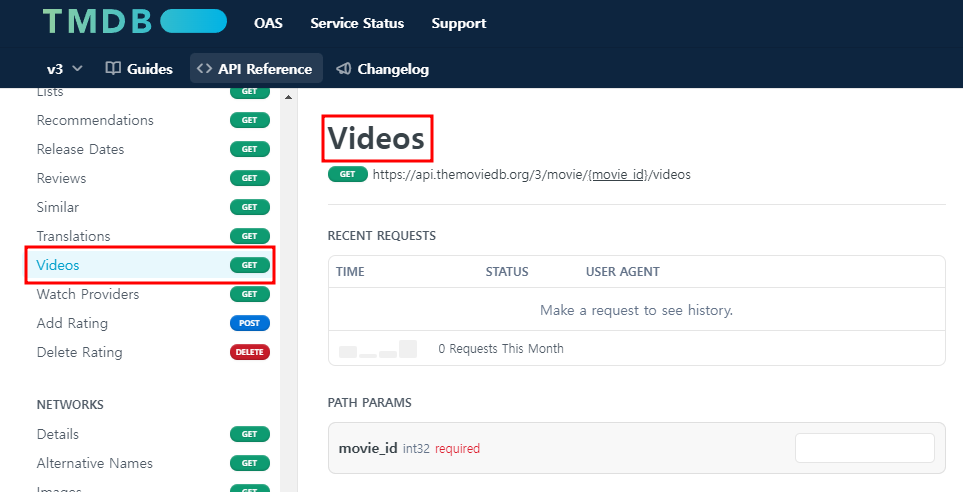Open Alternative Names under Networks
Image resolution: width=963 pixels, height=492 pixels.
coord(153,463)
